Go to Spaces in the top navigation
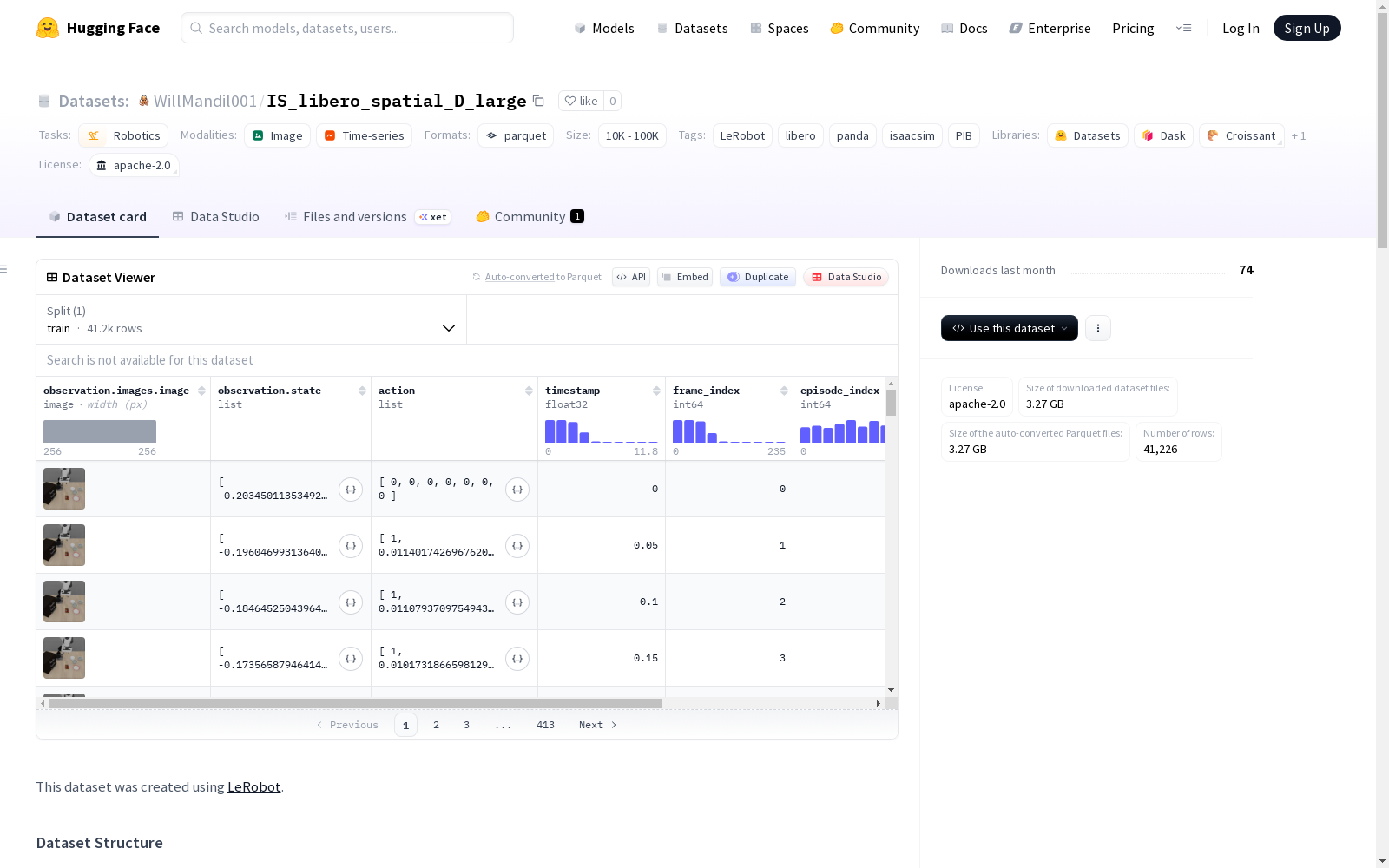 (780, 28)
